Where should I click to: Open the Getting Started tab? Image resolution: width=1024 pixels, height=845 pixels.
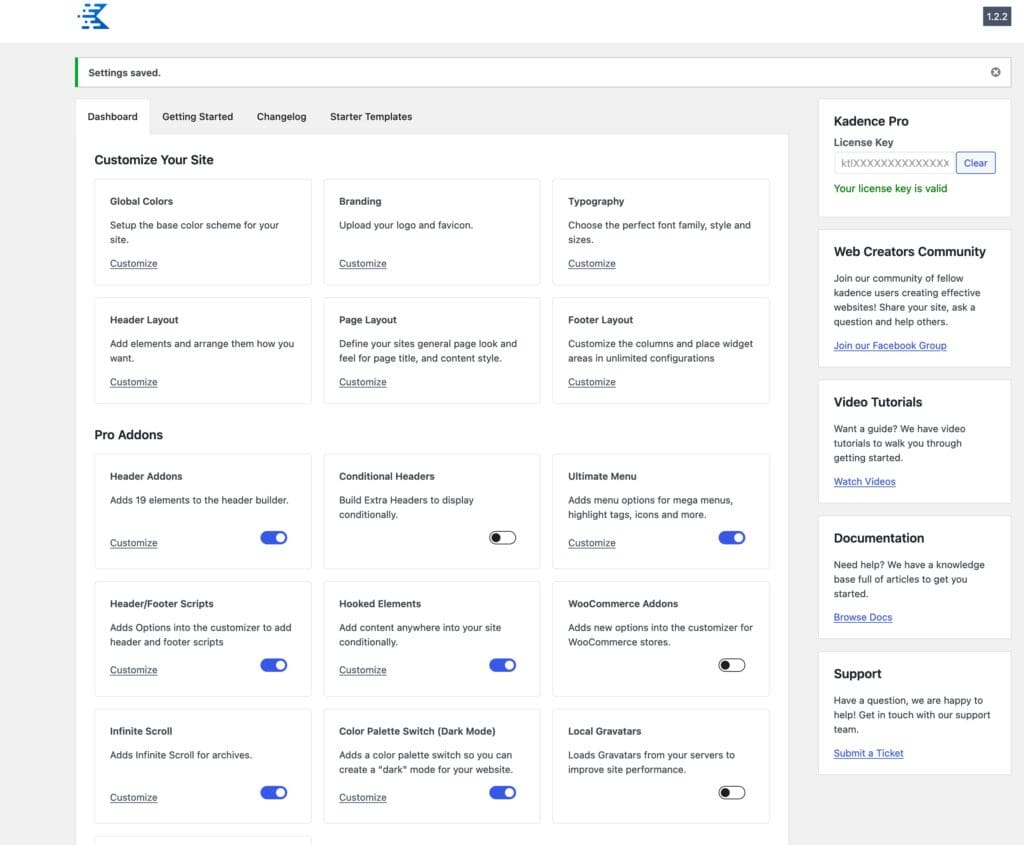click(x=197, y=116)
